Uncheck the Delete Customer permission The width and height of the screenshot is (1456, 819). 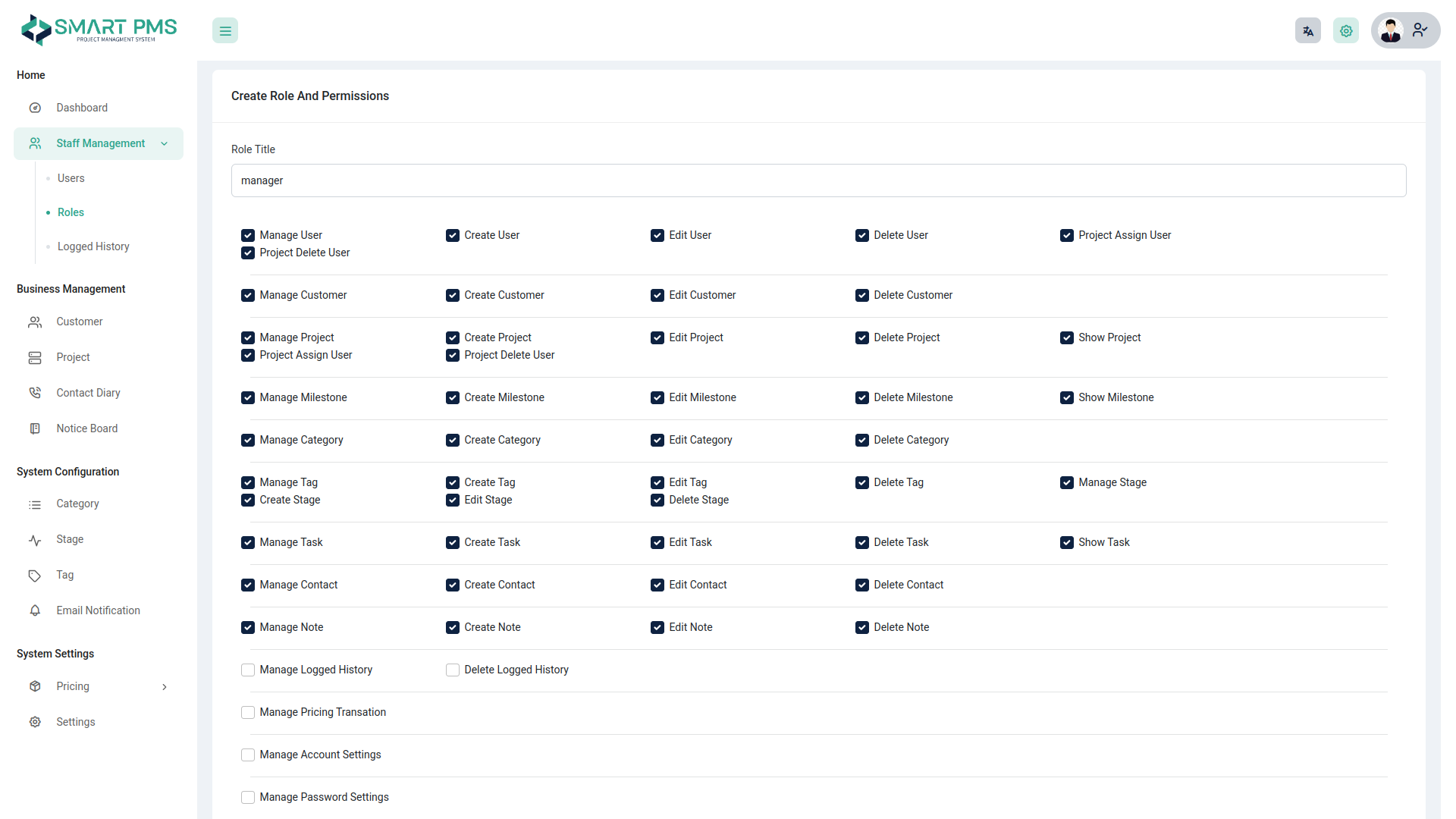(862, 296)
